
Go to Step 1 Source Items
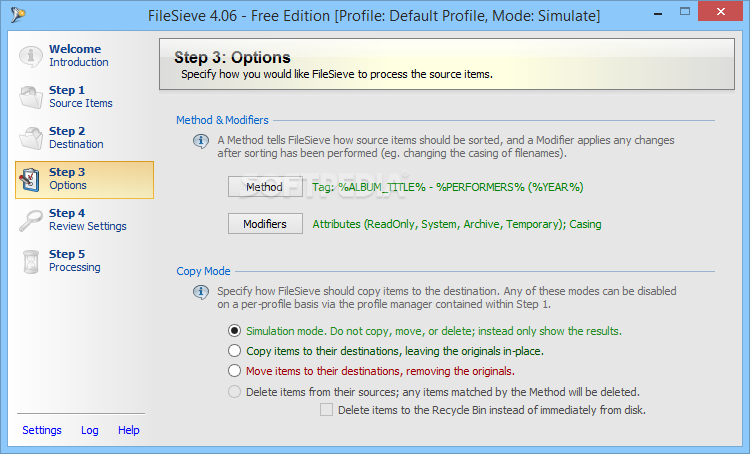tap(85, 97)
